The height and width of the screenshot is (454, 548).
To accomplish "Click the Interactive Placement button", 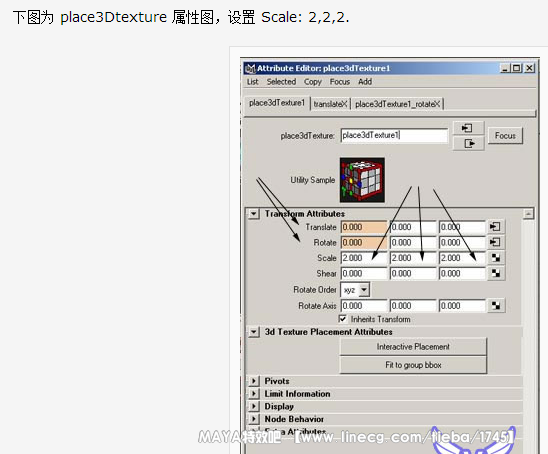I will coord(413,347).
